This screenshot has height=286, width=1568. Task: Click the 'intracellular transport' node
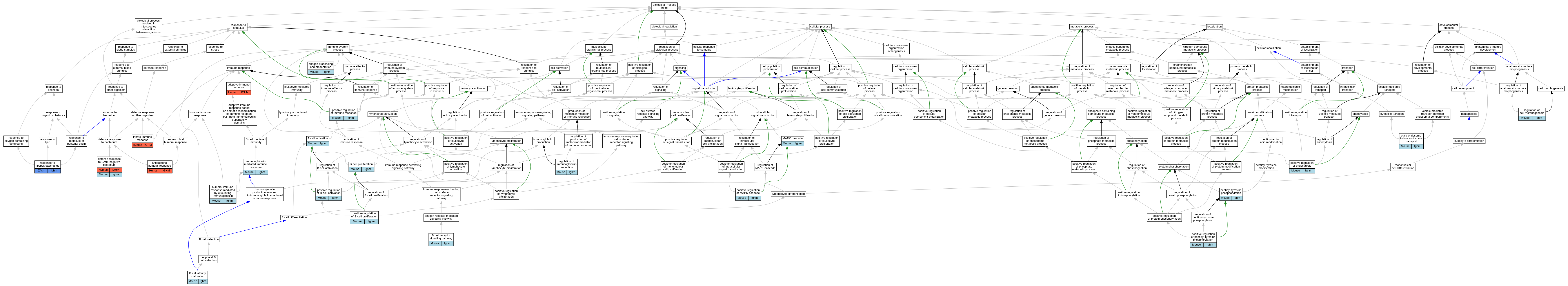click(1348, 89)
